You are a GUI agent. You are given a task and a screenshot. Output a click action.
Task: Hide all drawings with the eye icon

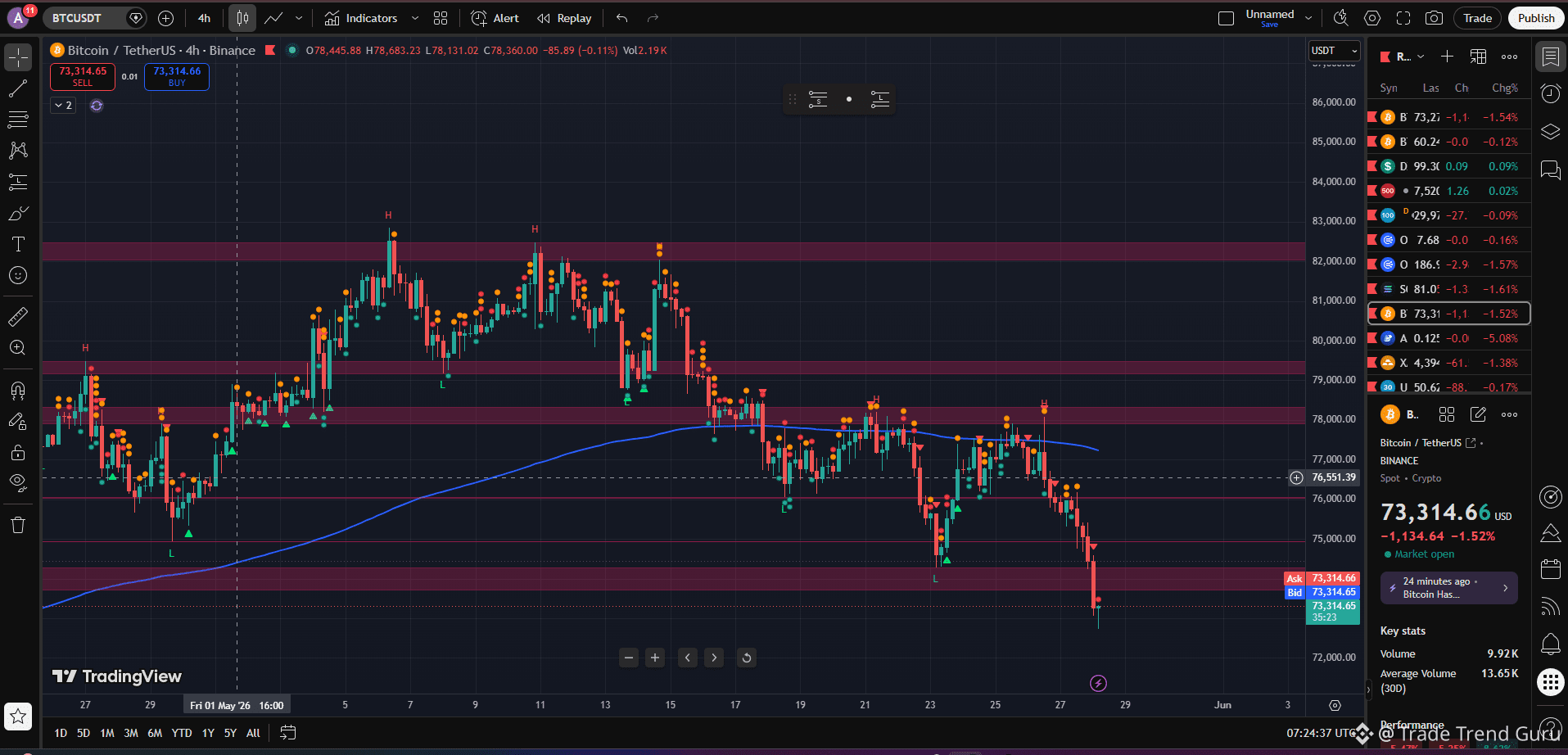point(18,483)
